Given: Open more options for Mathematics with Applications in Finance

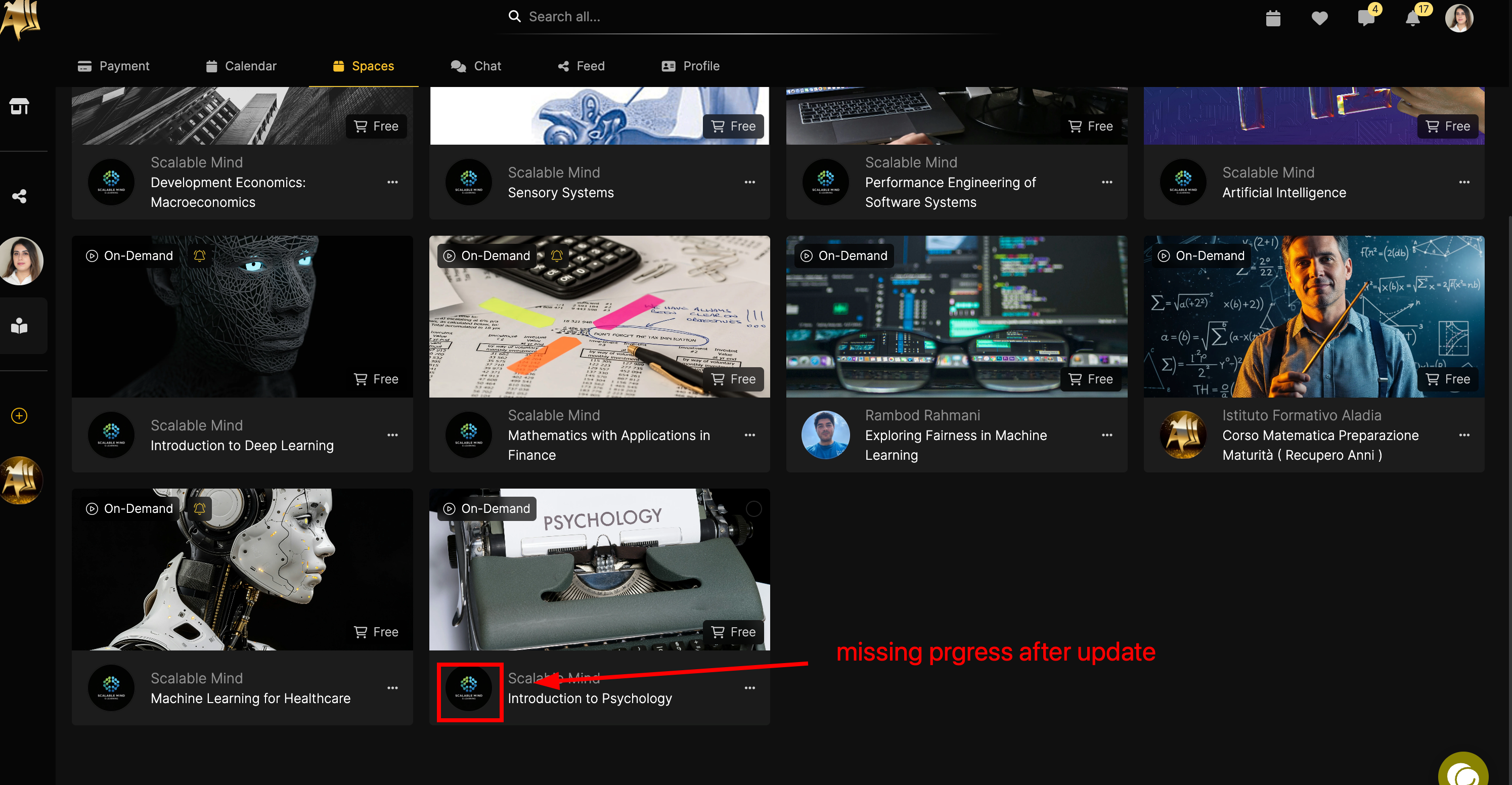Looking at the screenshot, I should point(749,435).
